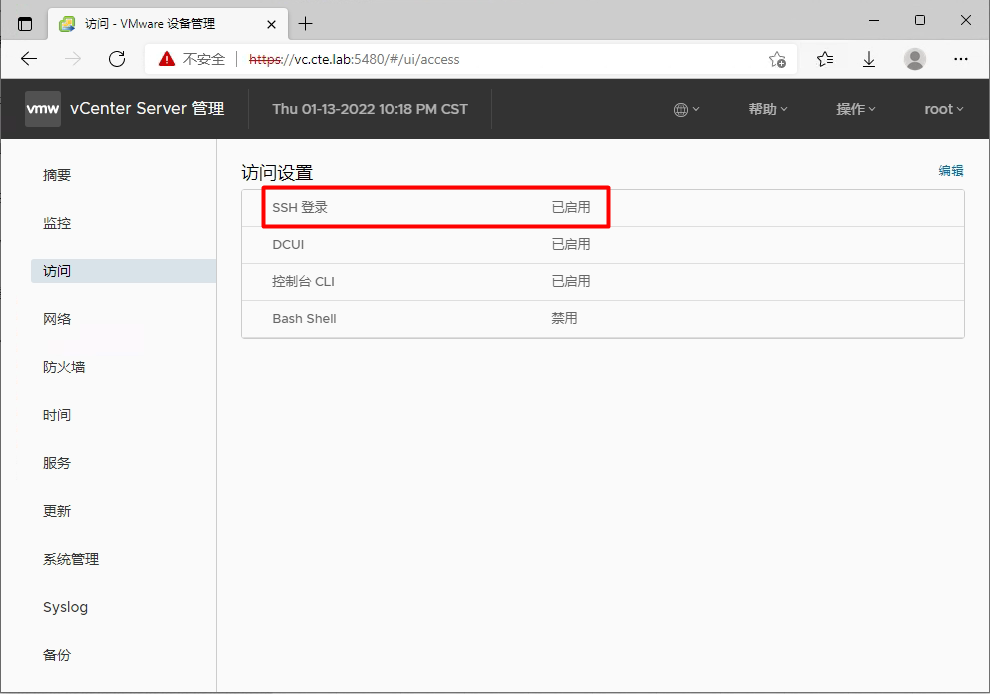Open the browser settings ellipsis menu

(x=960, y=59)
